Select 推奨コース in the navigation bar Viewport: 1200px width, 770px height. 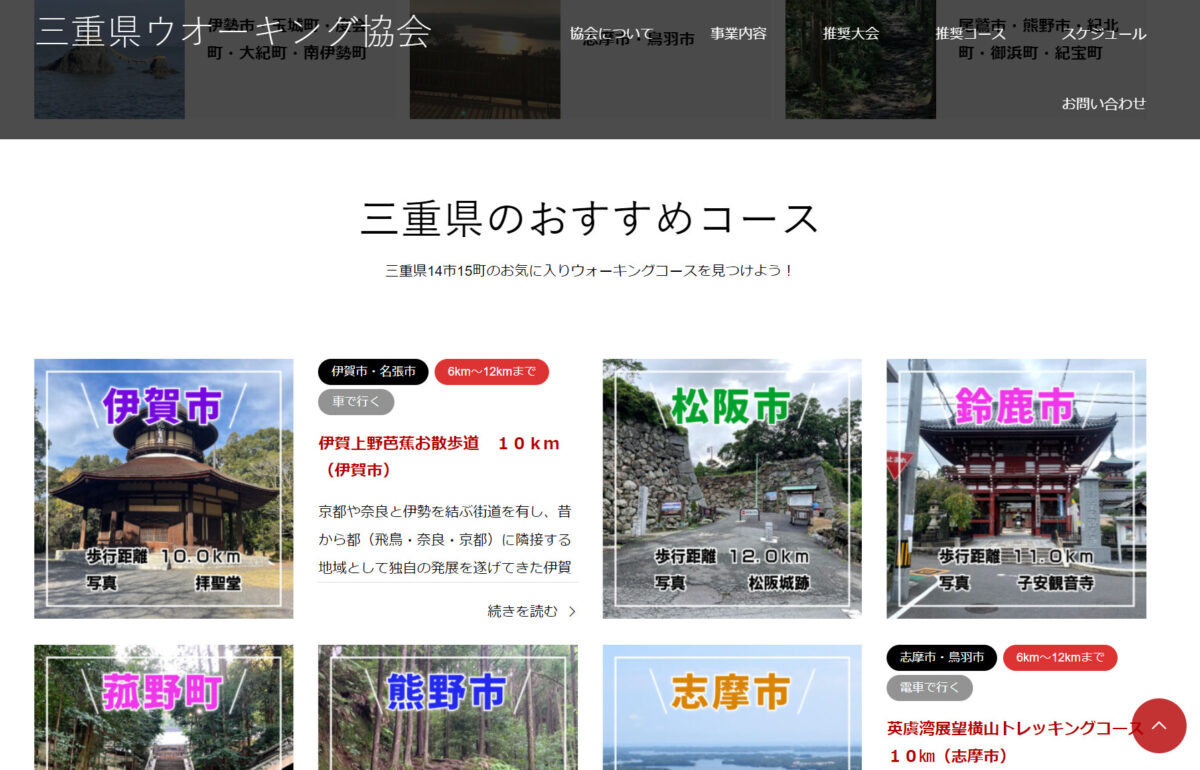coord(970,33)
